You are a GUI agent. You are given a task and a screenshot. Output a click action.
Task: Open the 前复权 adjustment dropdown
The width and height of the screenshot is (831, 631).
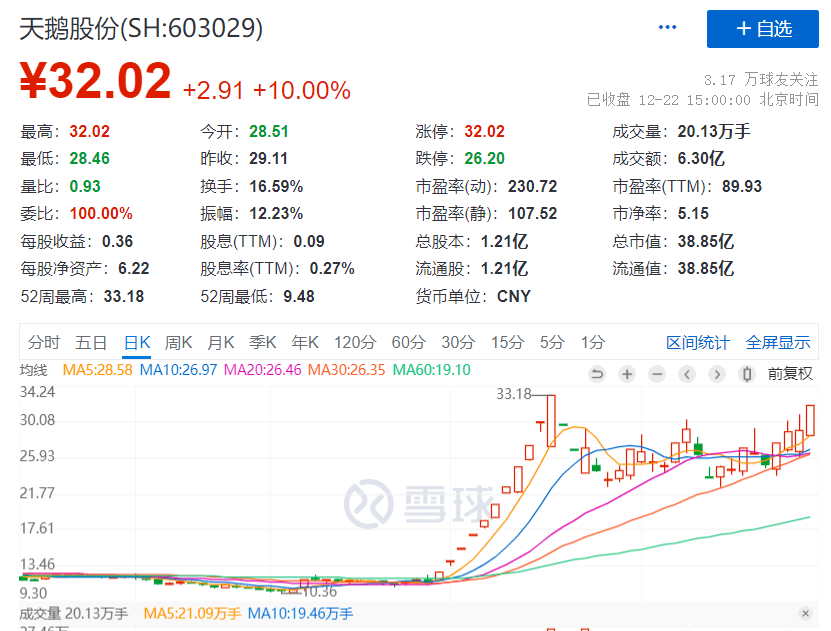pos(790,374)
